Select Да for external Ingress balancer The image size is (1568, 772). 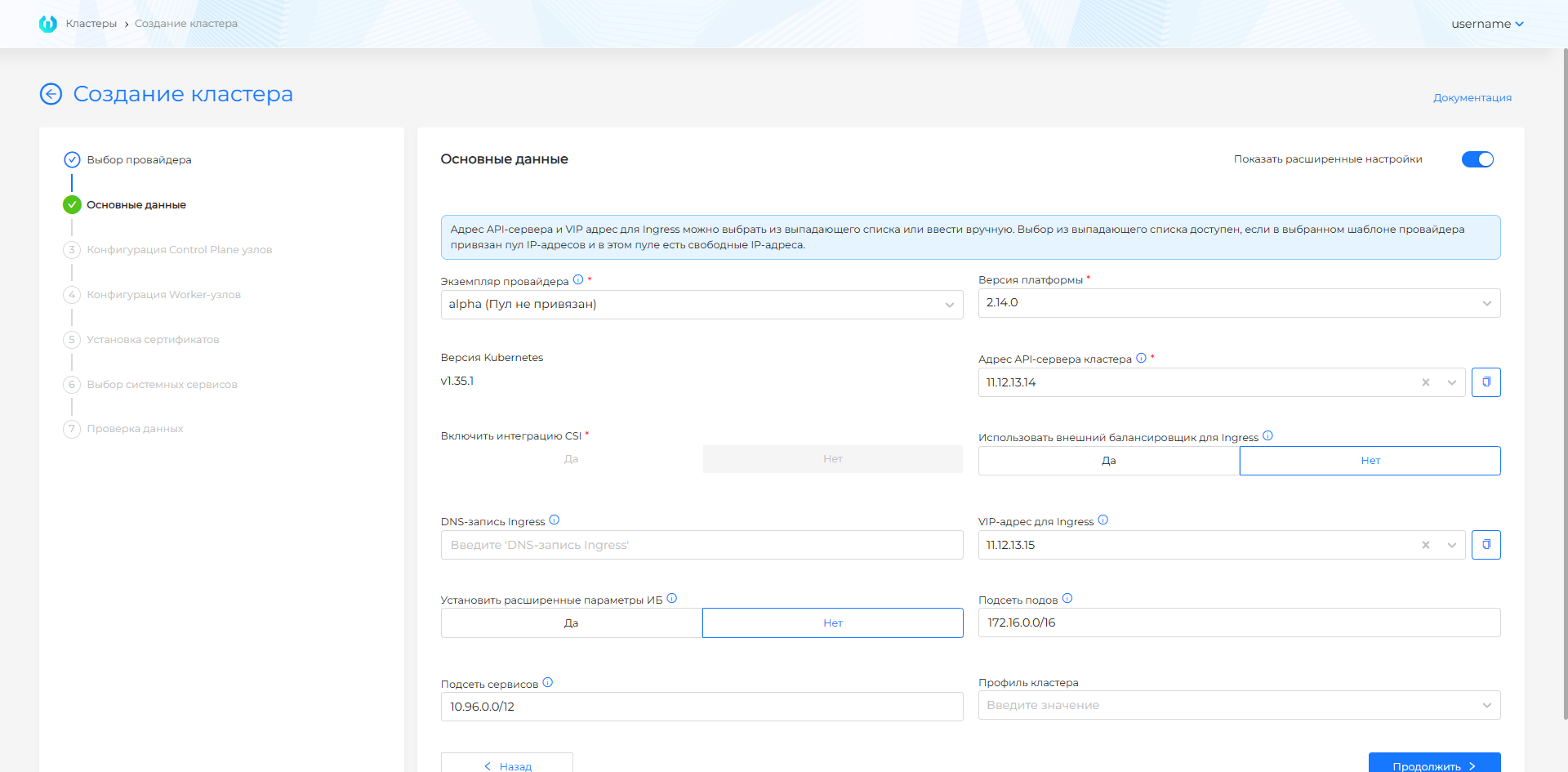point(1108,461)
